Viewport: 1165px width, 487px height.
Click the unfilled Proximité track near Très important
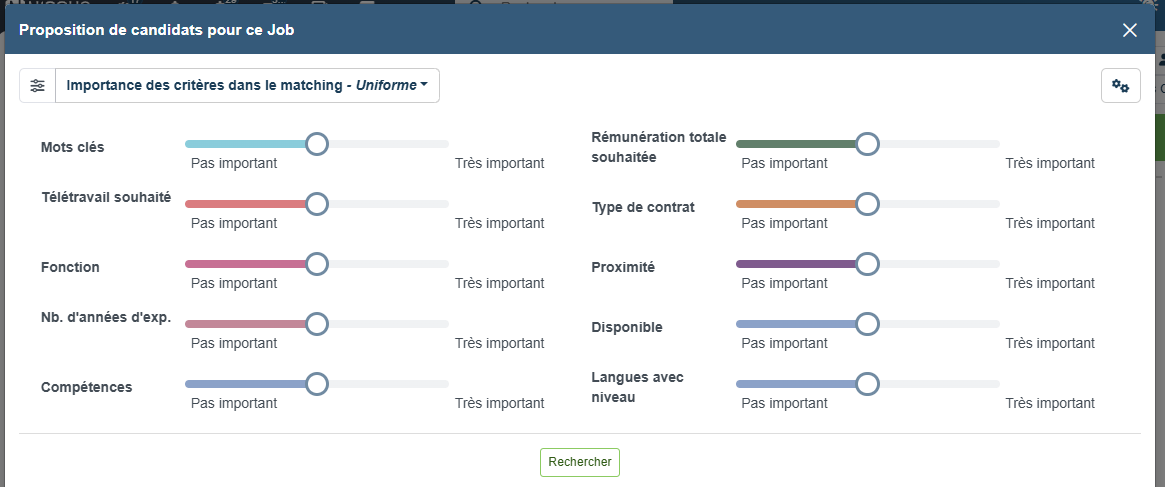(x=980, y=264)
